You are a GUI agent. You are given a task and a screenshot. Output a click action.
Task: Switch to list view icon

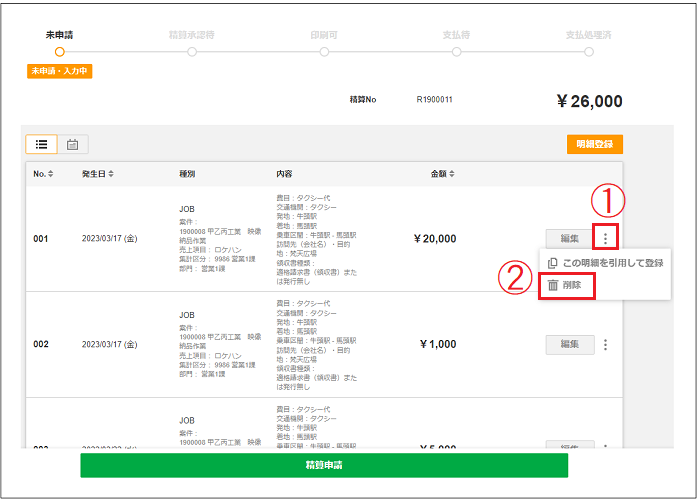[x=42, y=144]
